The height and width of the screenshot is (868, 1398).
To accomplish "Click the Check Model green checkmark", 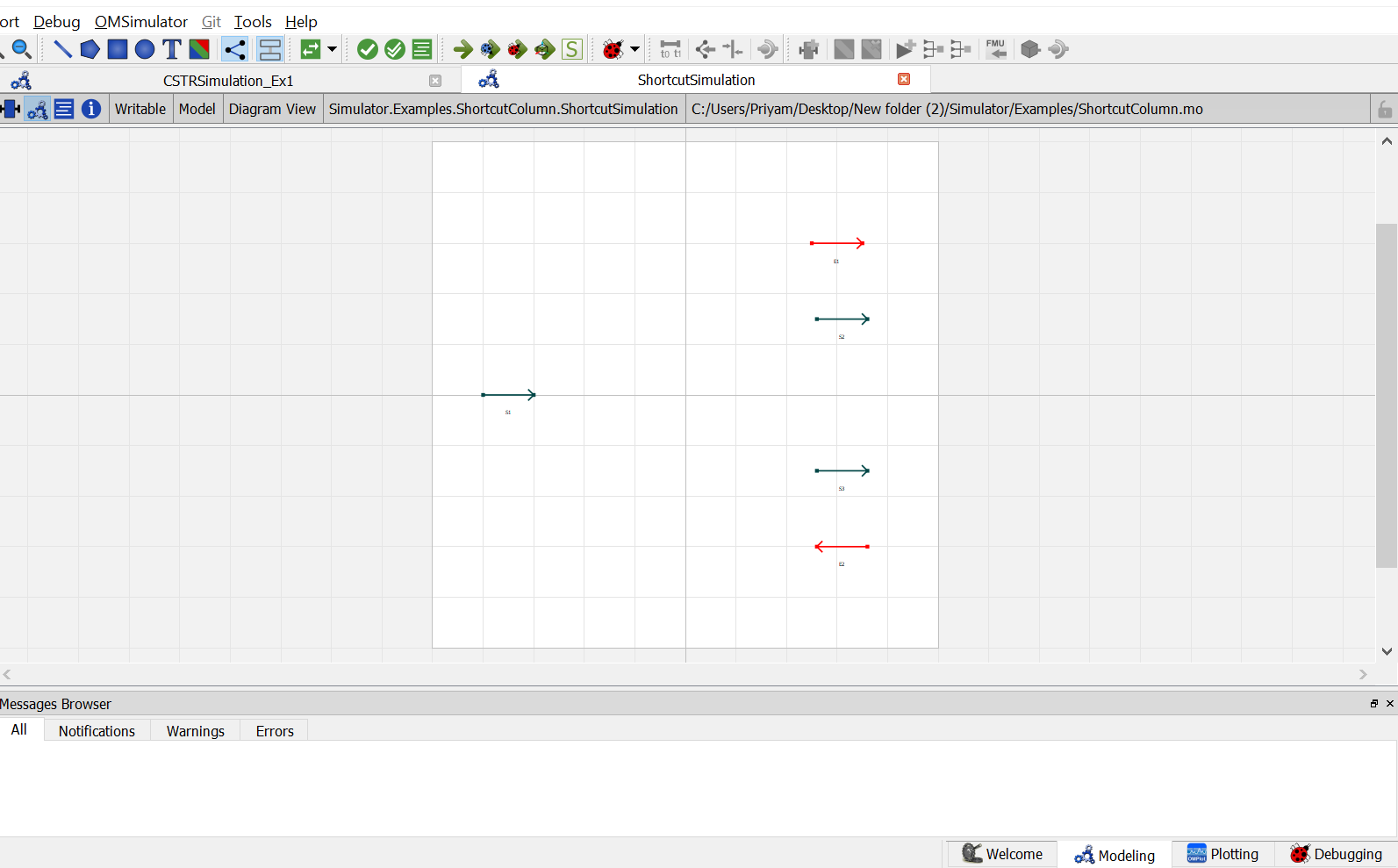I will pos(368,49).
